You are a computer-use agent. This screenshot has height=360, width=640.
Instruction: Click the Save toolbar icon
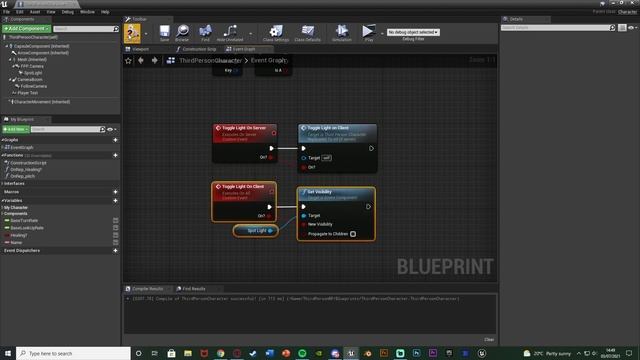[164, 33]
